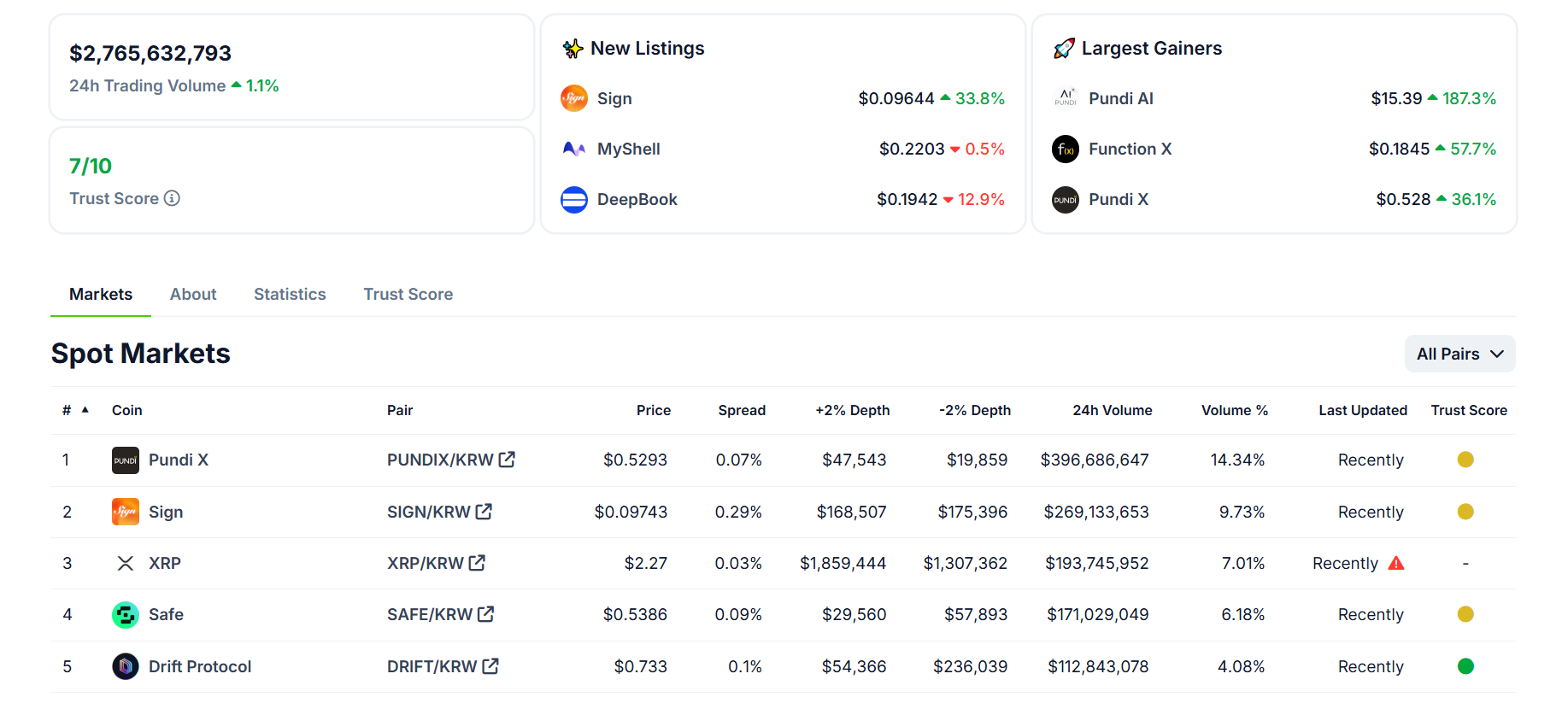Sort table by the # column arrow
Image resolution: width=1568 pixels, height=703 pixels.
coord(85,410)
